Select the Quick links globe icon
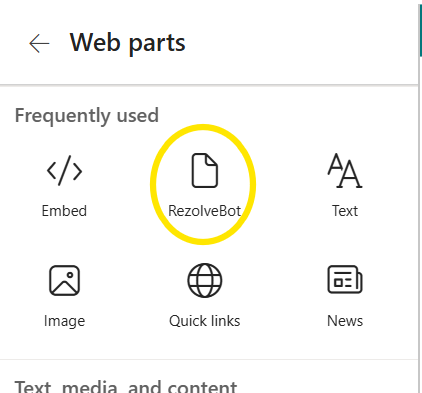The width and height of the screenshot is (422, 393). [205, 280]
